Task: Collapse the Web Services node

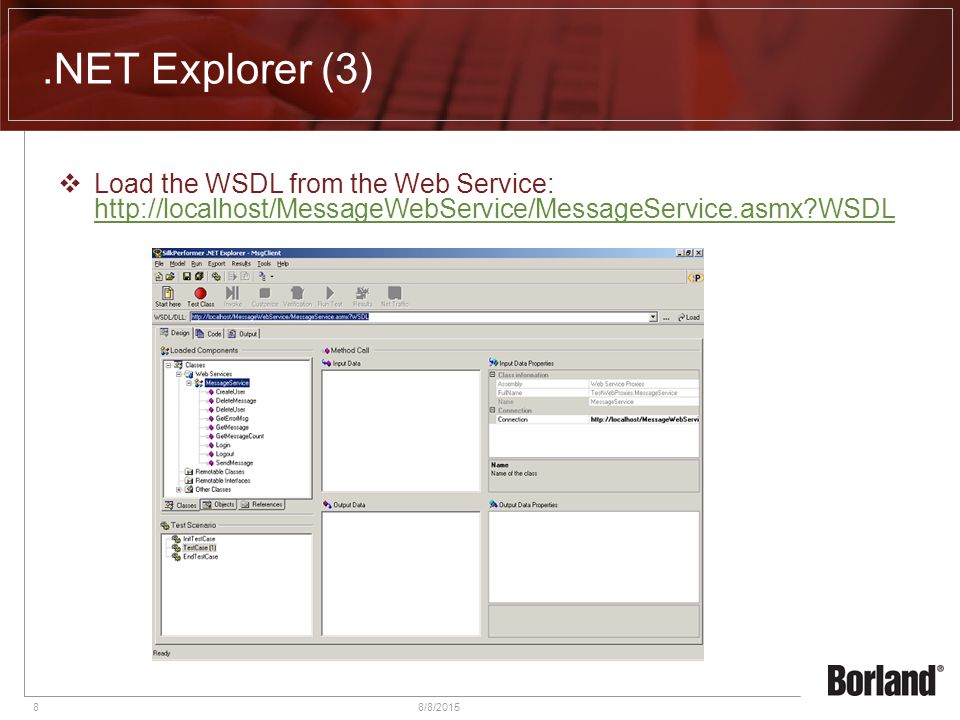Action: click(x=179, y=374)
